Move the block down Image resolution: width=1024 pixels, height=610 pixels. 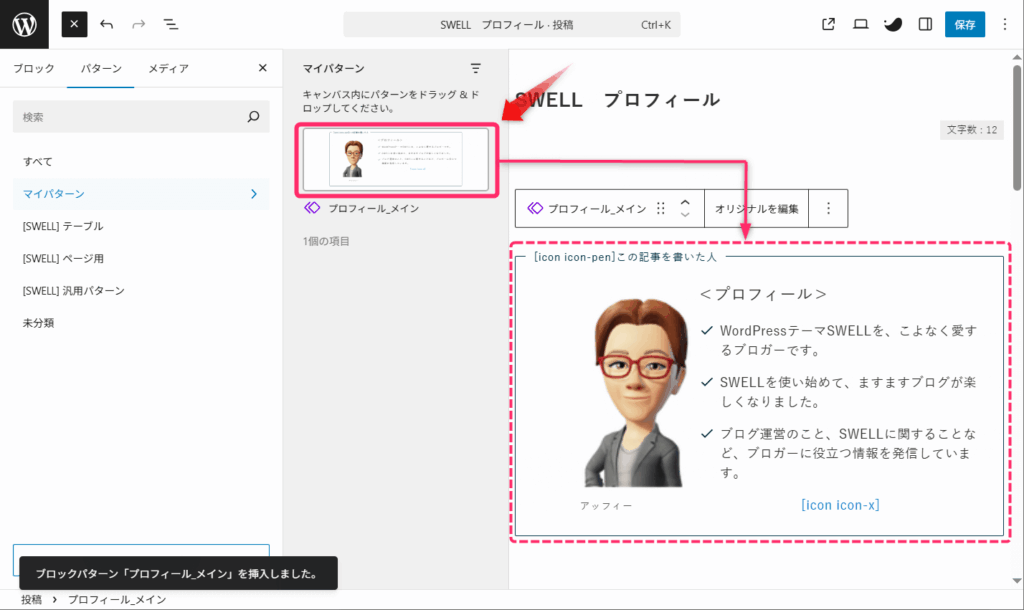pyautogui.click(x=685, y=214)
